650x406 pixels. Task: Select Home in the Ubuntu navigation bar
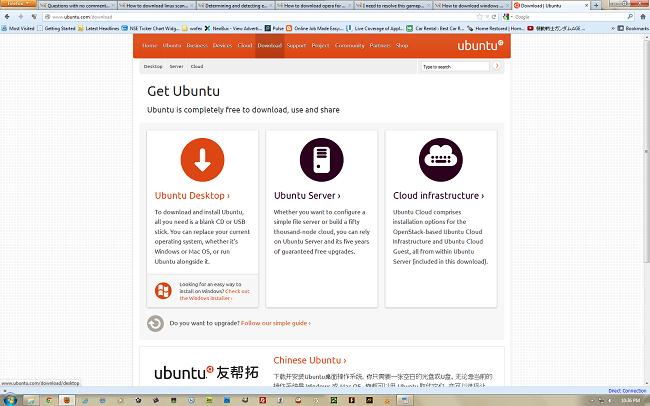click(x=150, y=46)
